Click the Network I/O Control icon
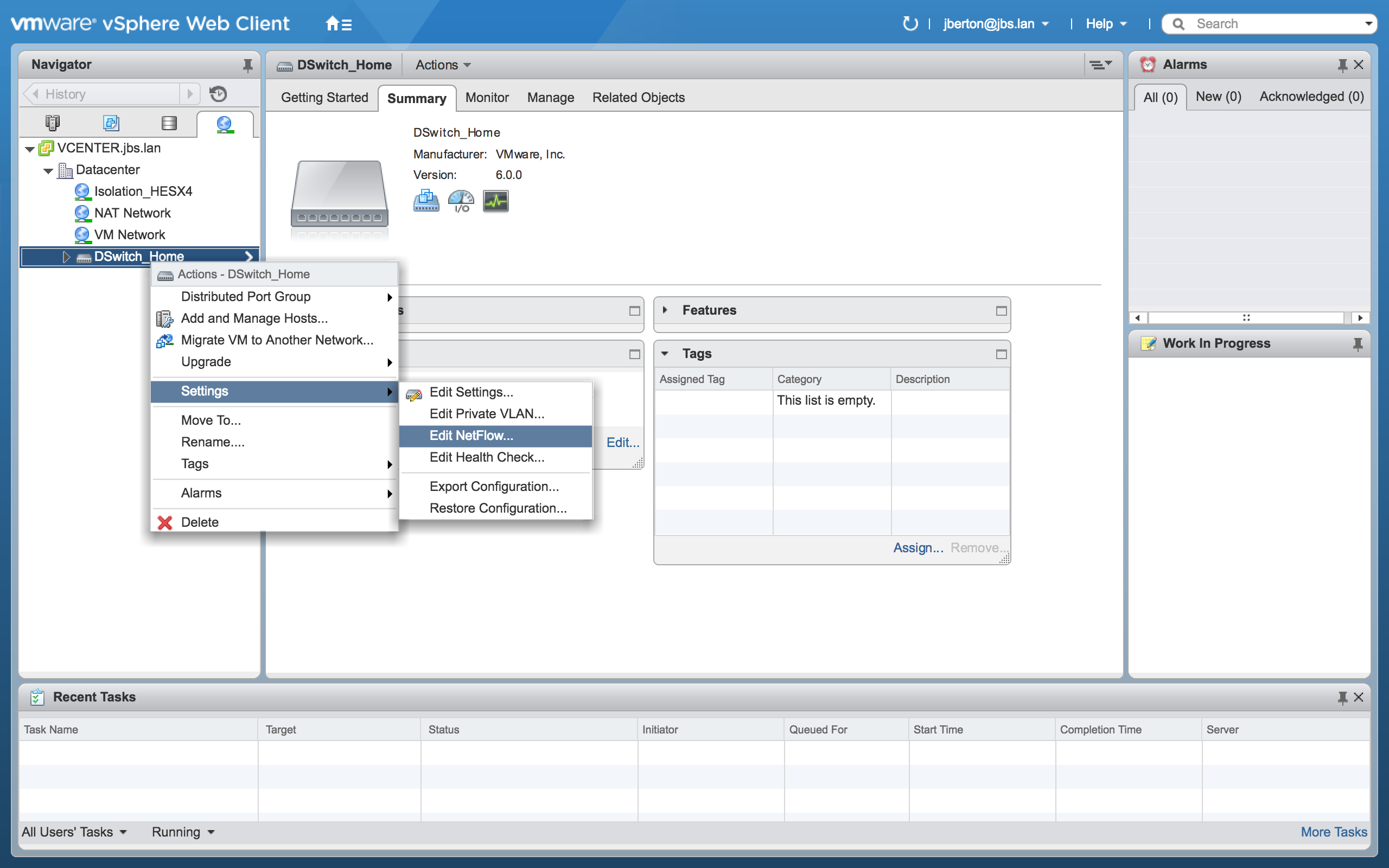The width and height of the screenshot is (1389, 868). coord(461,201)
